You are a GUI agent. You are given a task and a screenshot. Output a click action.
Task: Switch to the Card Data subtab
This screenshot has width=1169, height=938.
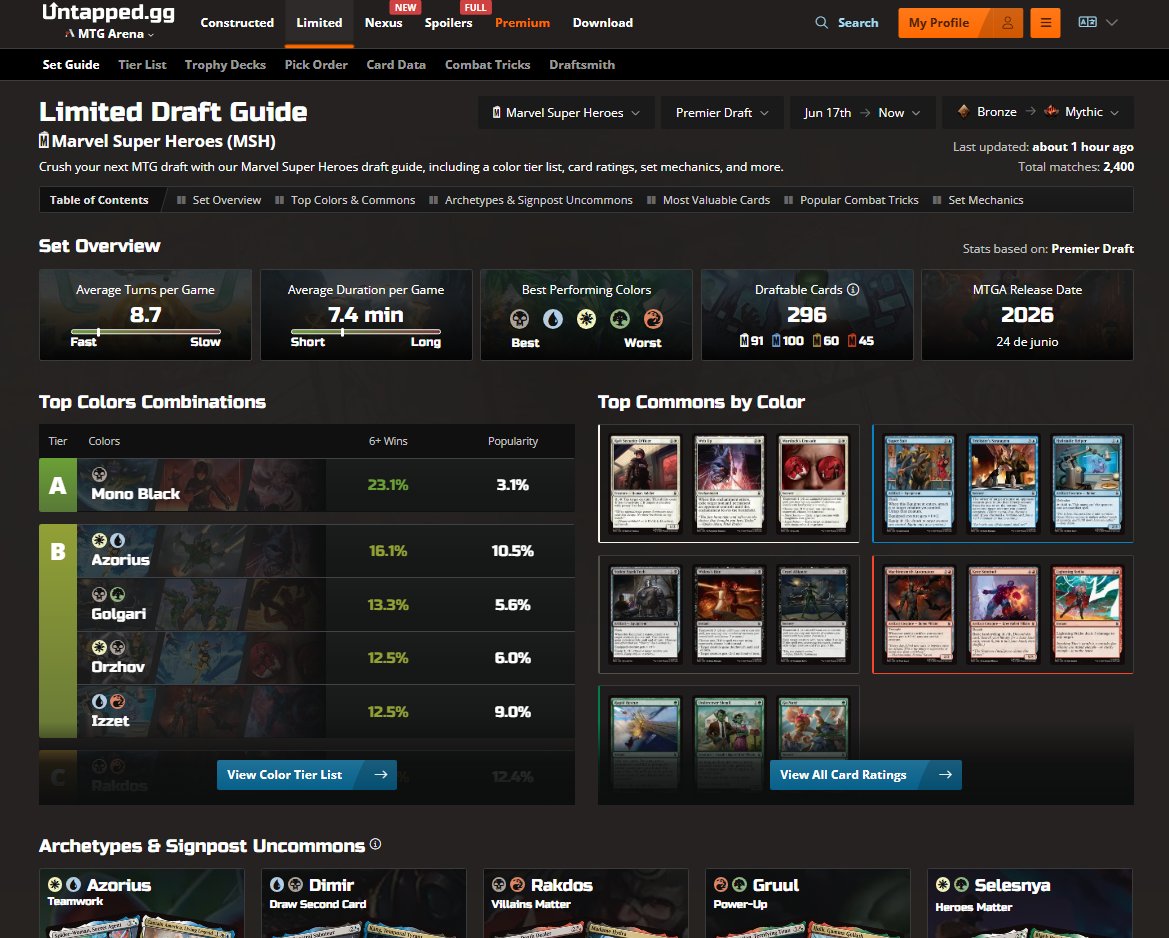[x=396, y=65]
